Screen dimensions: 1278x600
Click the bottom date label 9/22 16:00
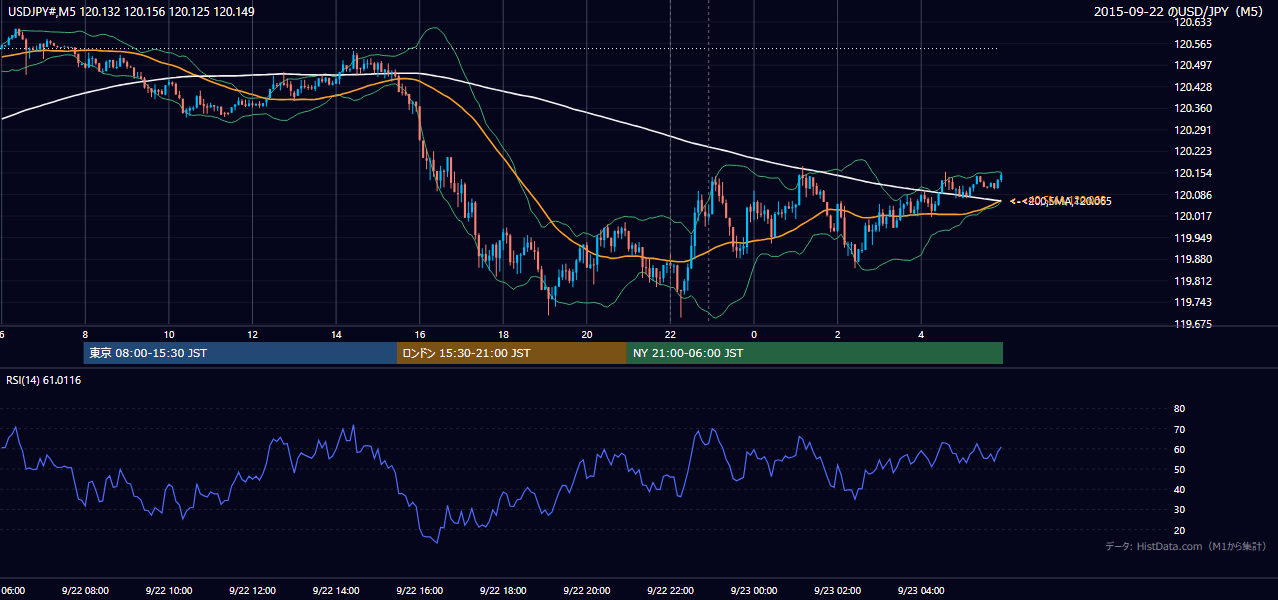click(419, 591)
